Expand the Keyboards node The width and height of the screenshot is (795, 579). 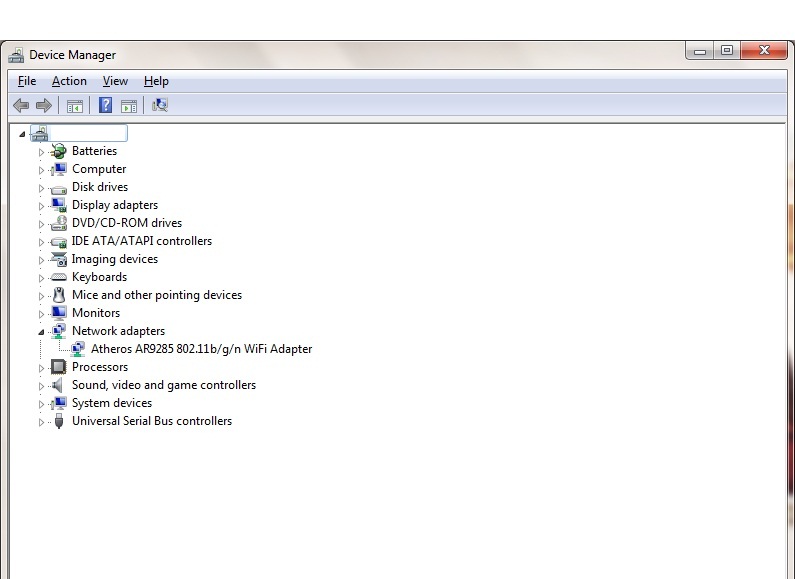coord(42,278)
